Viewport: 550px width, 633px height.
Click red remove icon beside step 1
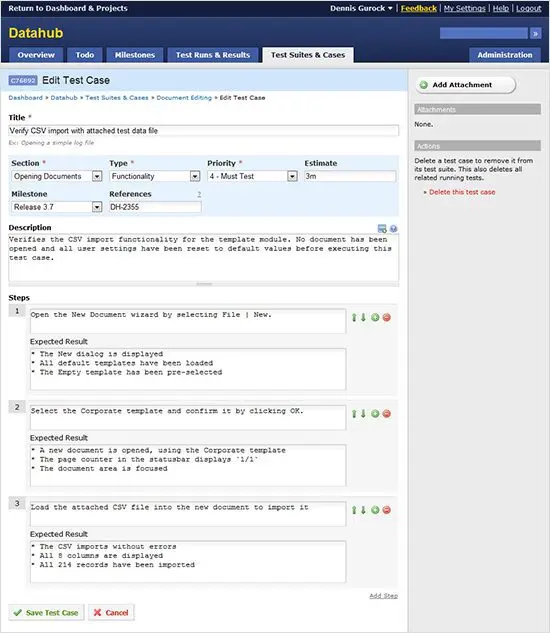[386, 317]
